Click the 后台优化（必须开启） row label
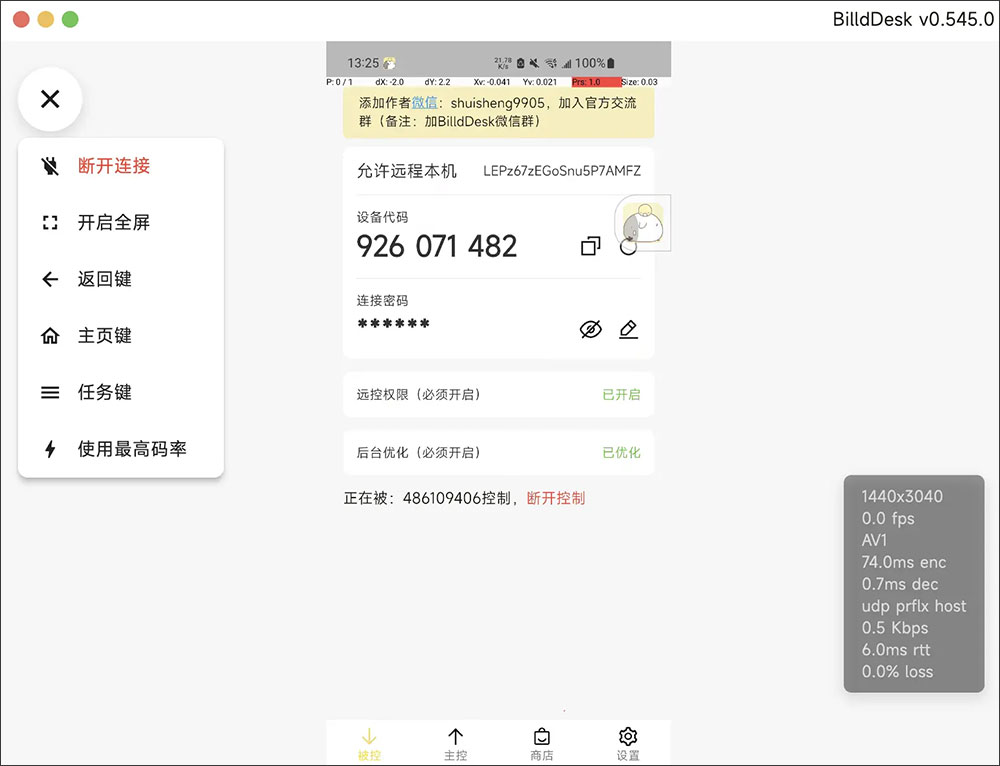Viewport: 1000px width, 766px height. coord(418,453)
